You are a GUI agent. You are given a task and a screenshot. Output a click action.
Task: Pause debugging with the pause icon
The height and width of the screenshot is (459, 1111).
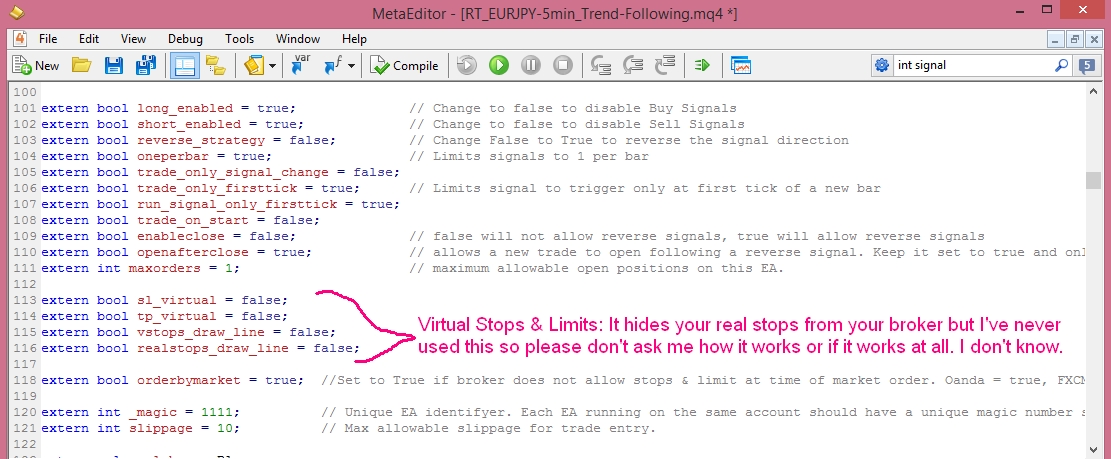(x=530, y=66)
